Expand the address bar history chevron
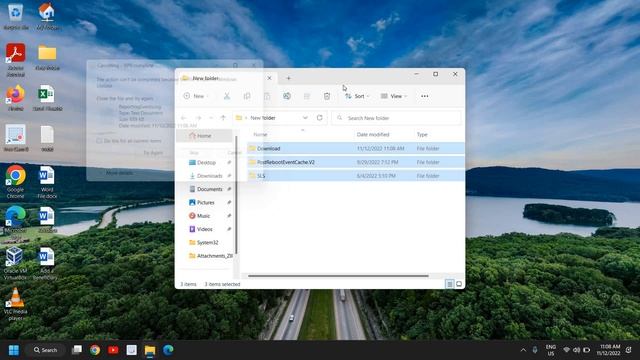640x360 pixels. point(305,118)
